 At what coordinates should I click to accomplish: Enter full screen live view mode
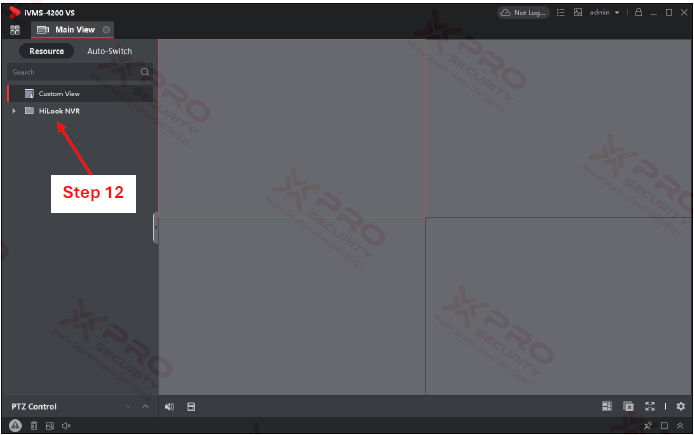pyautogui.click(x=650, y=406)
